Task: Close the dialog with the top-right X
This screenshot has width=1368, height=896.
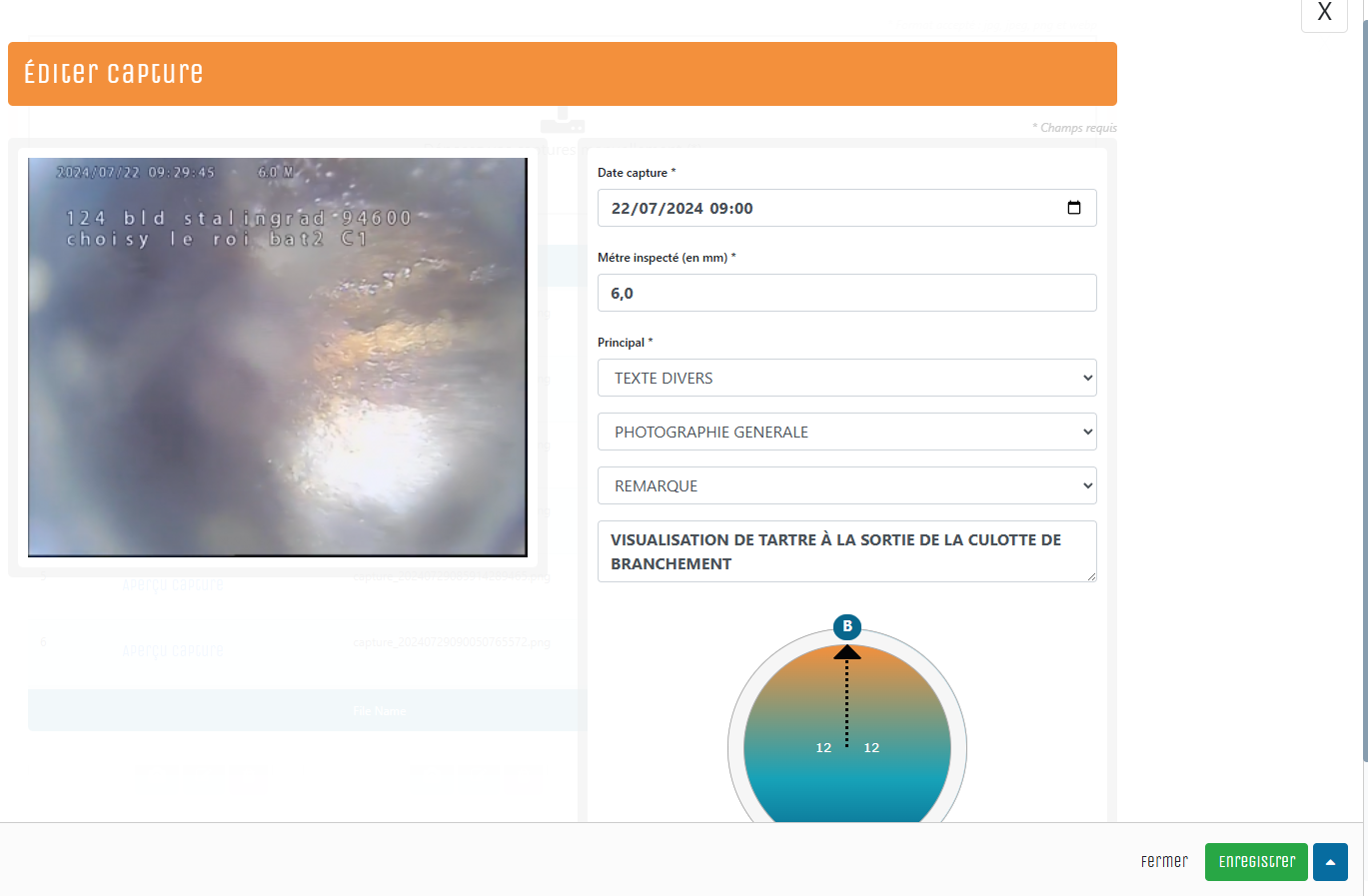Action: click(1324, 13)
